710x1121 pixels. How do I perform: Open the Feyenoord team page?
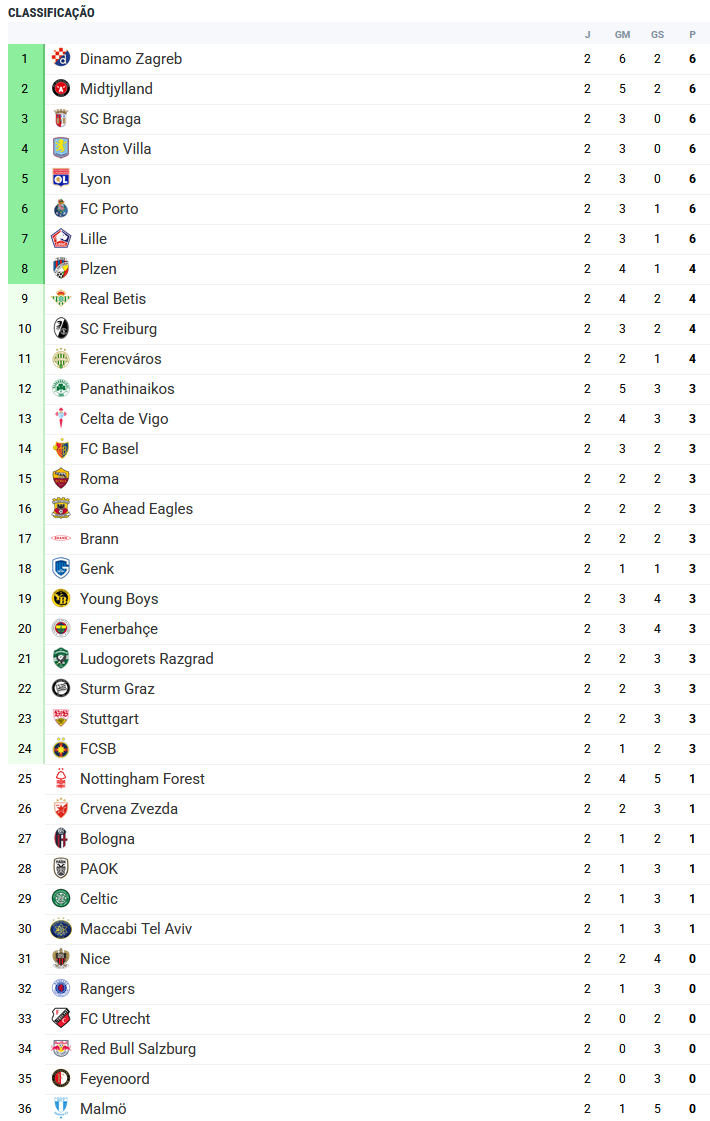click(x=114, y=1079)
